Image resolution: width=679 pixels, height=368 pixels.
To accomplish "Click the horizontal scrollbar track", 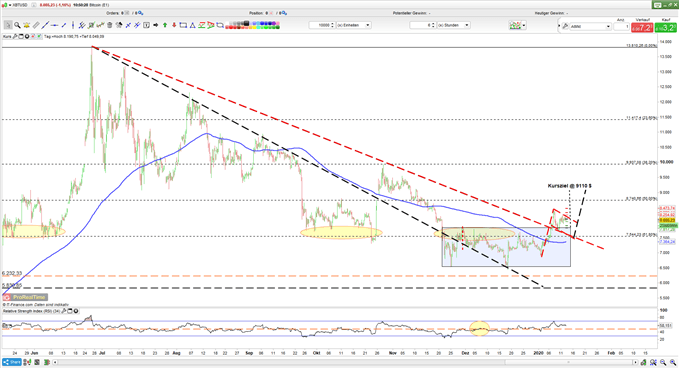I will pyautogui.click(x=345, y=362).
